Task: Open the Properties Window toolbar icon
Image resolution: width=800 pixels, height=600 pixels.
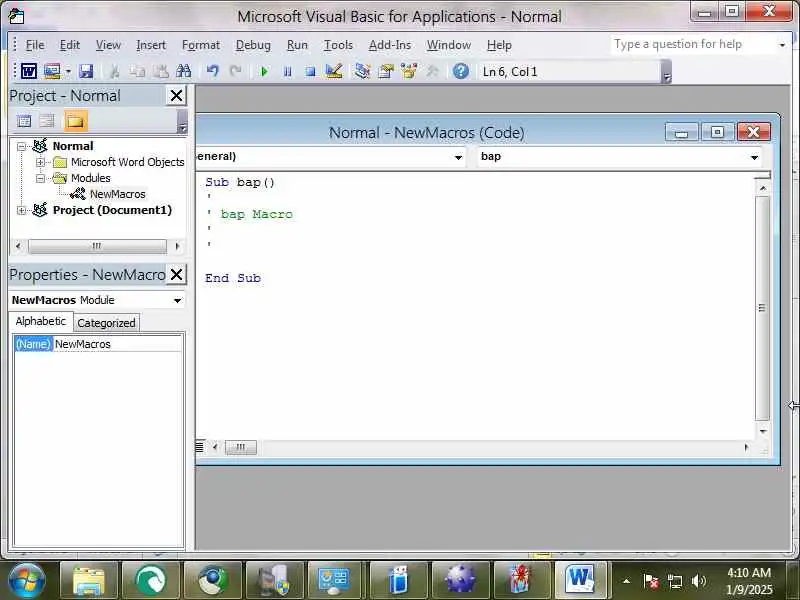Action: (x=386, y=71)
